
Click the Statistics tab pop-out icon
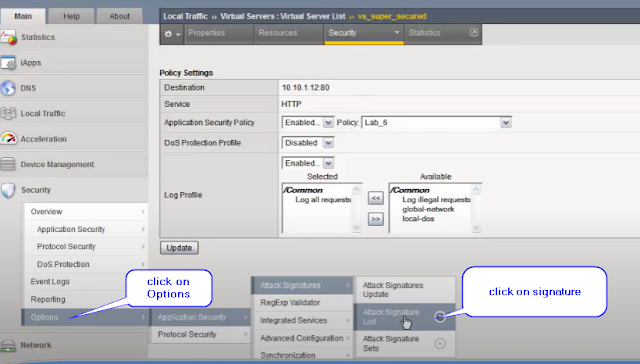pos(473,32)
